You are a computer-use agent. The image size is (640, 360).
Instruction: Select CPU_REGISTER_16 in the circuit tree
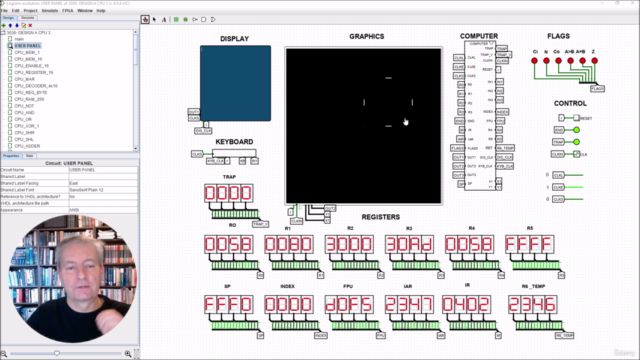coord(34,72)
